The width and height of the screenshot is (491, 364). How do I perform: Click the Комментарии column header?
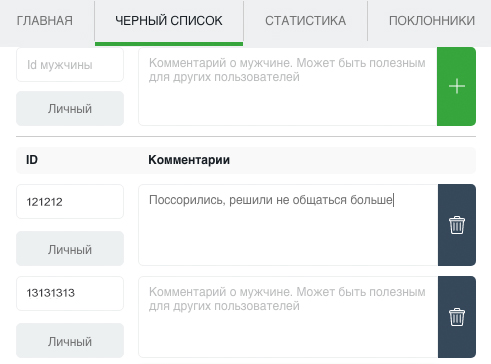click(x=189, y=160)
